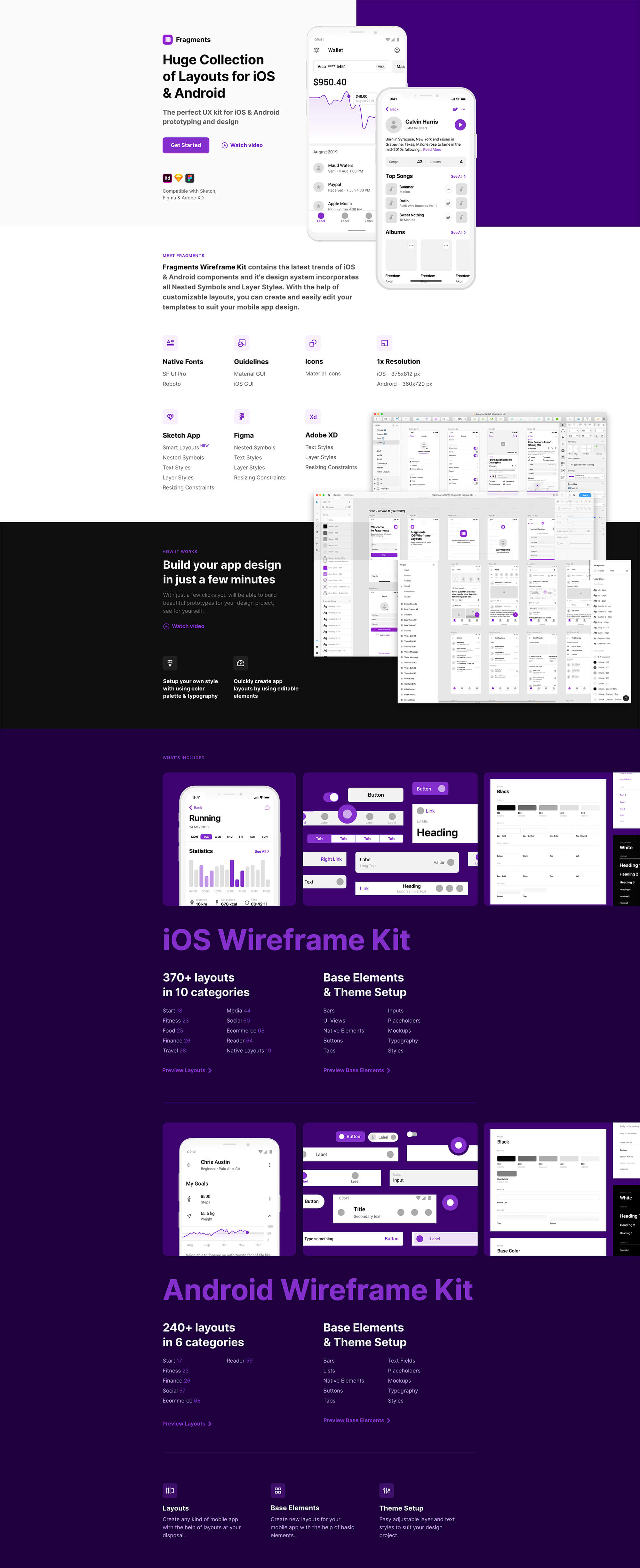Toggle the switch inside the purple Button pill
The width and height of the screenshot is (640, 1568).
click(442, 789)
